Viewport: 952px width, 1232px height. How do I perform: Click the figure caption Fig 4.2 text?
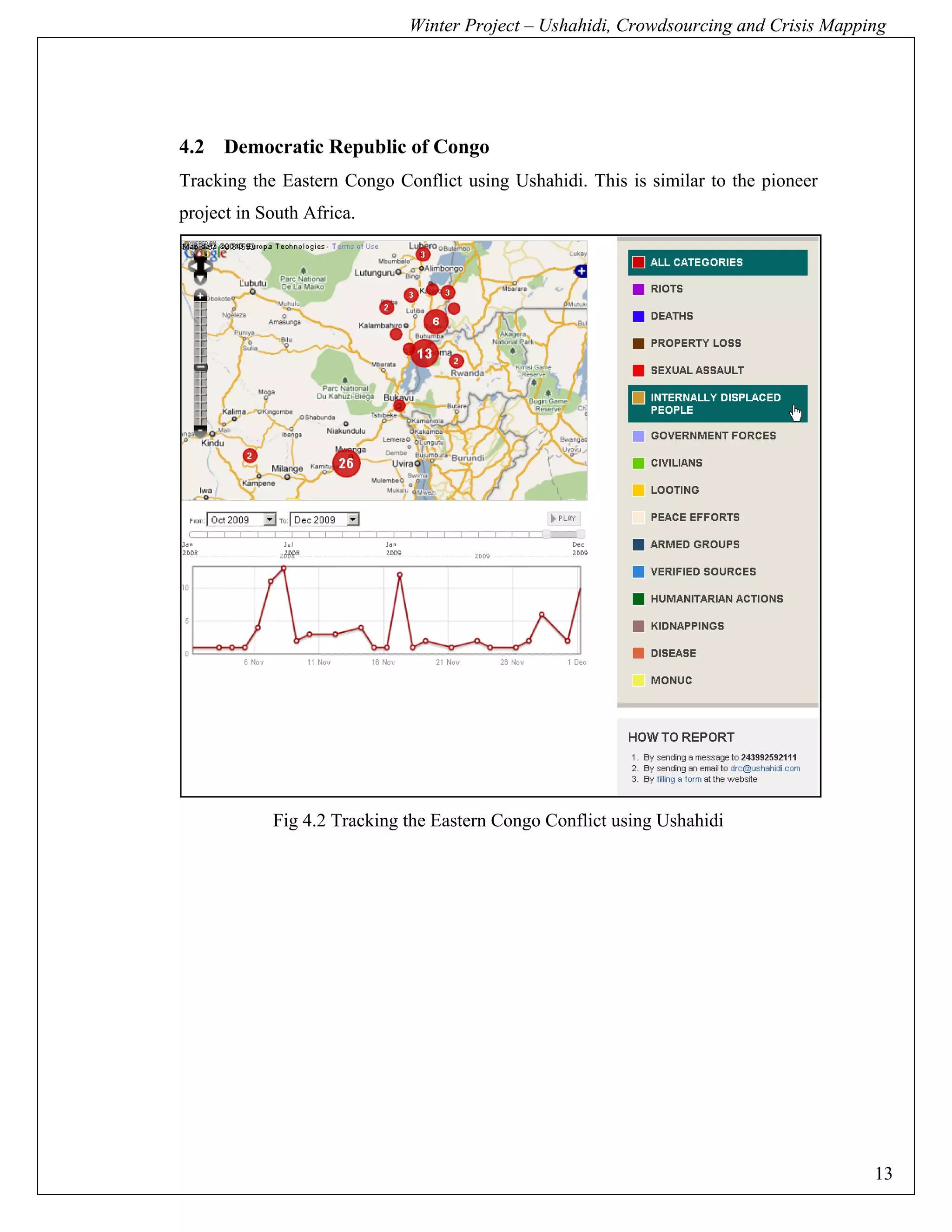click(498, 820)
